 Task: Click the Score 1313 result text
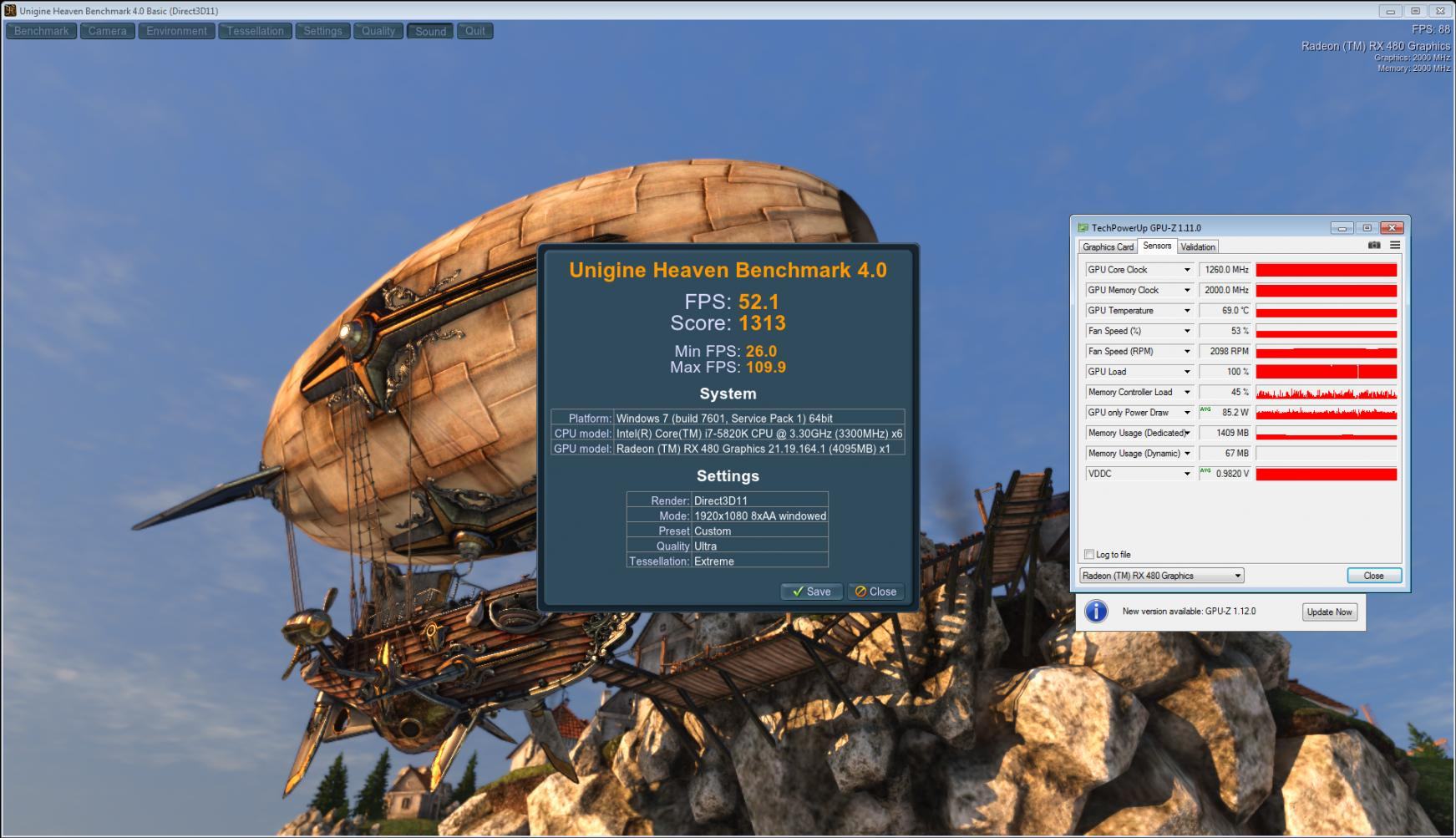pyautogui.click(x=728, y=323)
